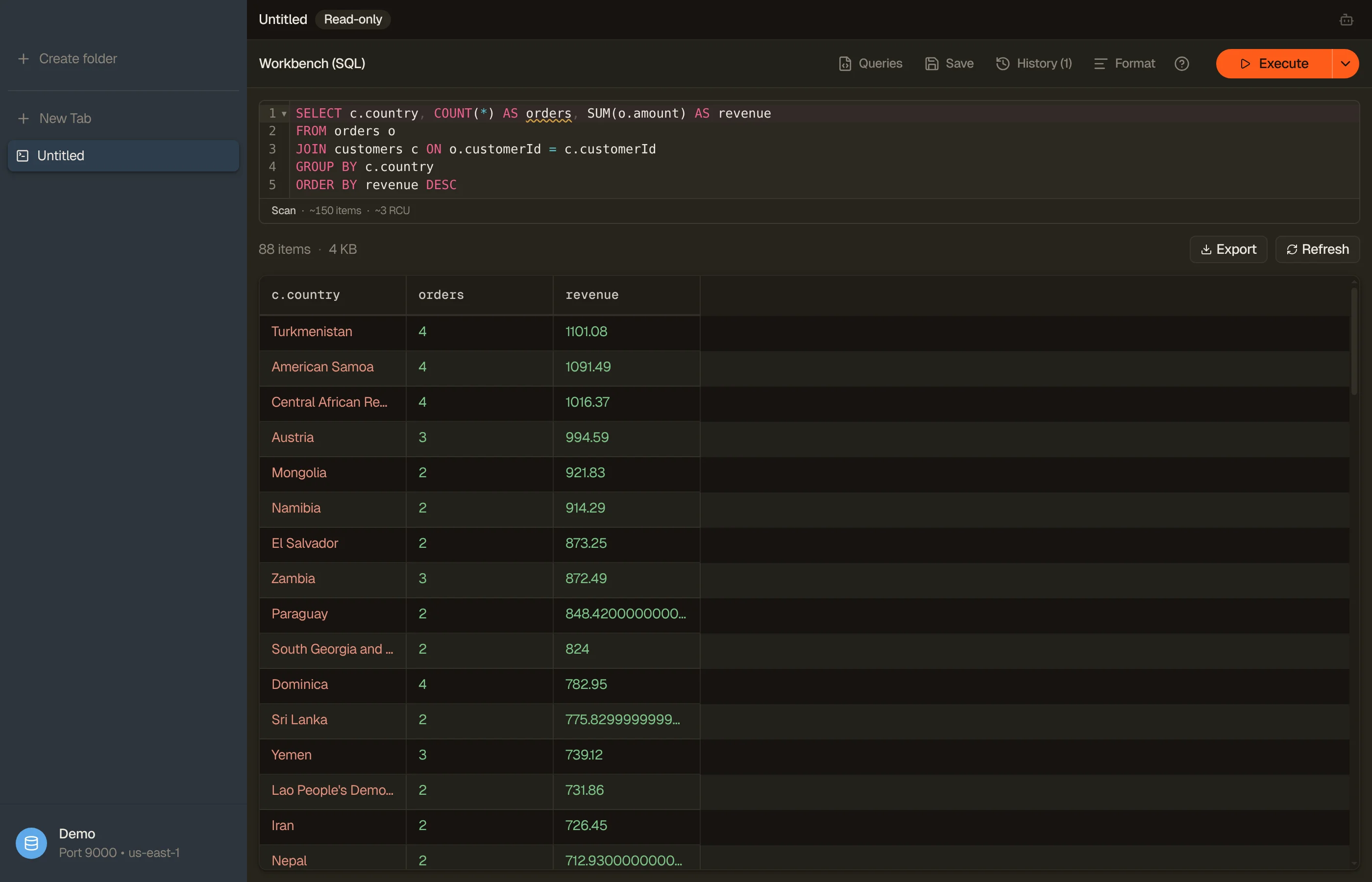Click the Demo database avatar icon

[x=31, y=843]
